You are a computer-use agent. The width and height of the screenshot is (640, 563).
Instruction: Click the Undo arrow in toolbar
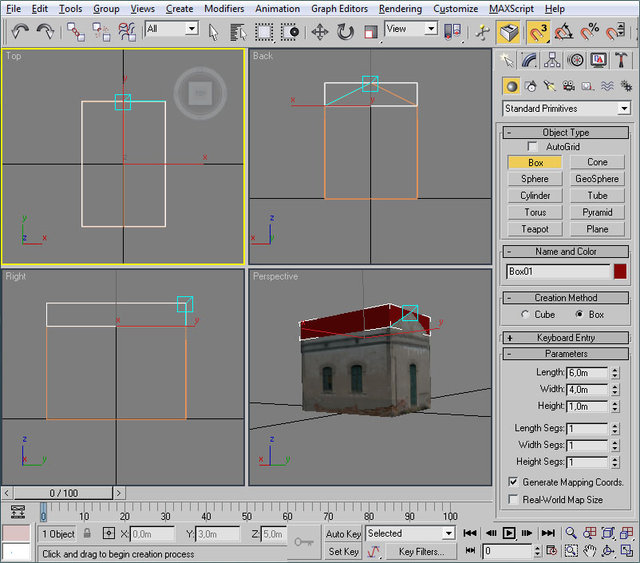tap(20, 31)
